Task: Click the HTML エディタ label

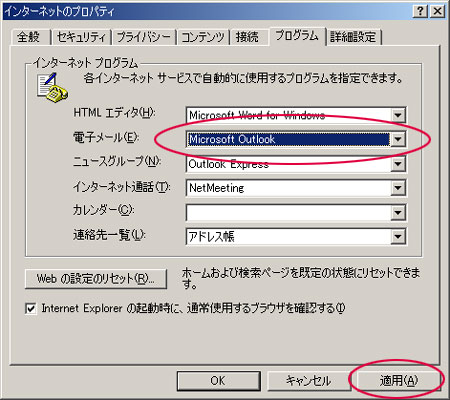Action: (x=114, y=113)
